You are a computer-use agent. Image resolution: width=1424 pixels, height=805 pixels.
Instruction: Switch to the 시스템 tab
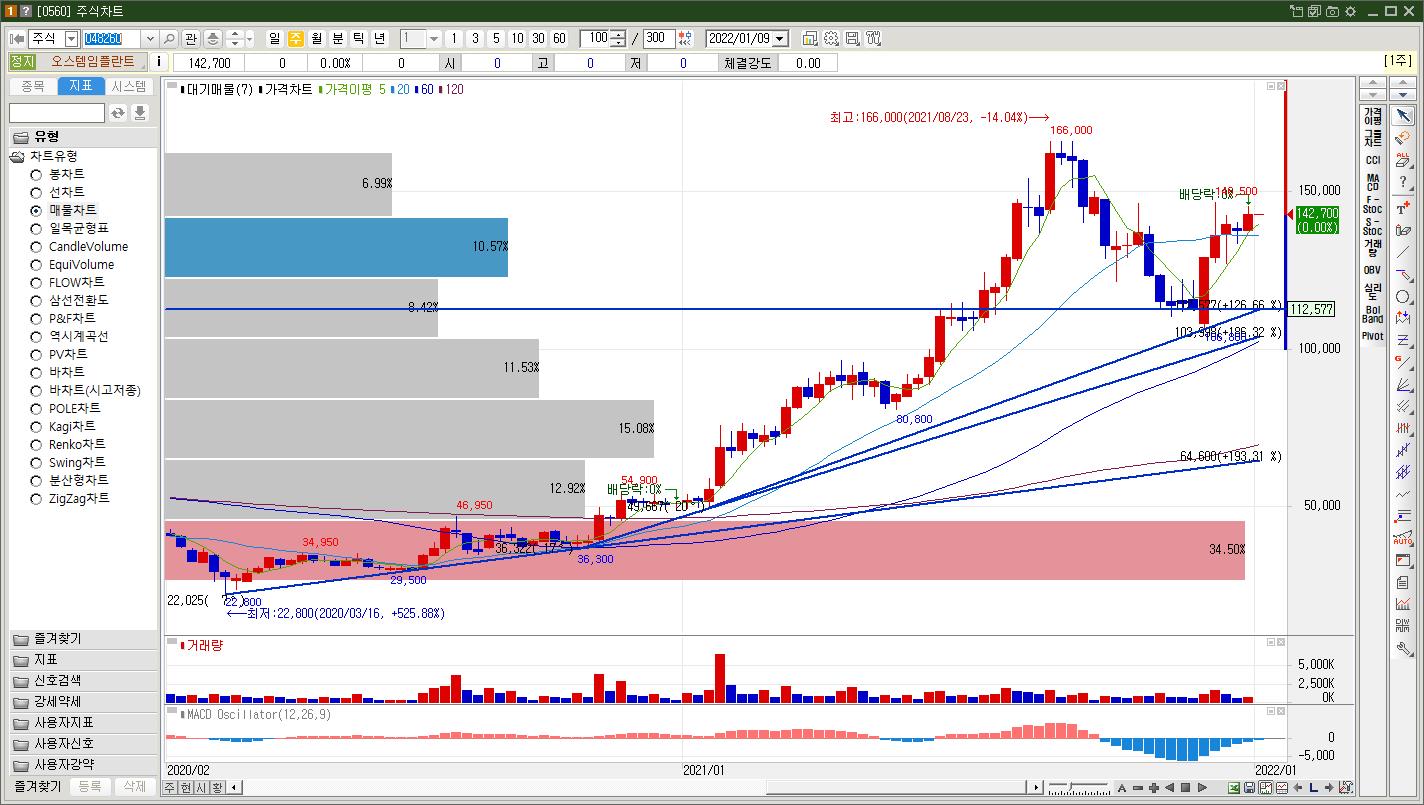(129, 86)
